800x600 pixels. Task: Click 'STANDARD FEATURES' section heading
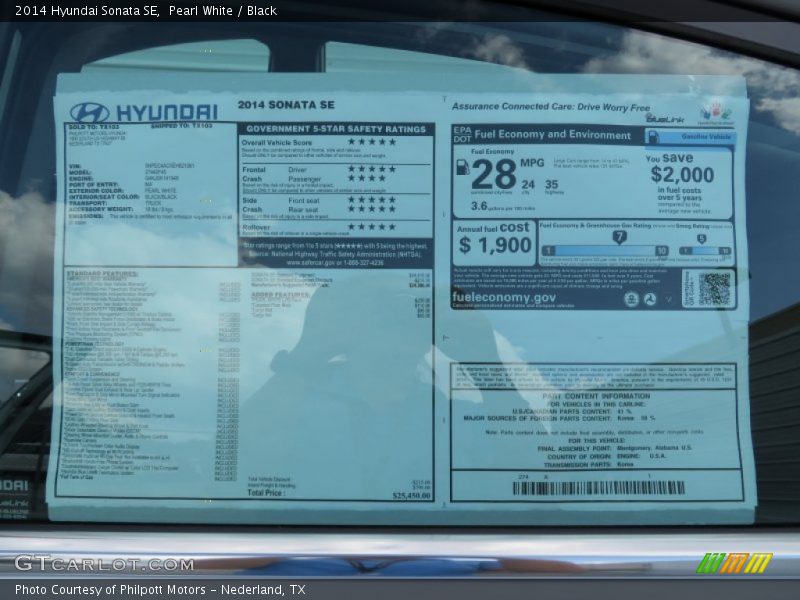102,274
